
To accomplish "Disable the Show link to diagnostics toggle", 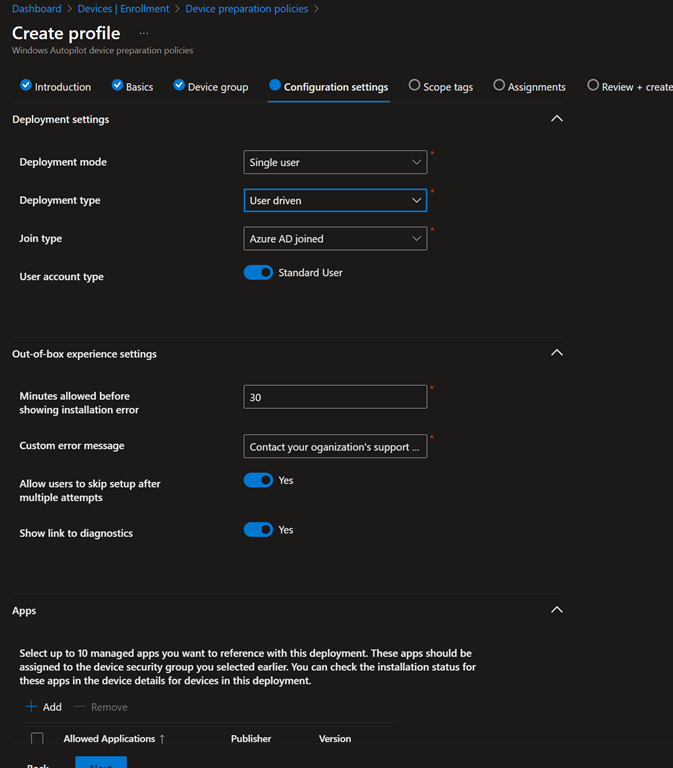I will (258, 530).
